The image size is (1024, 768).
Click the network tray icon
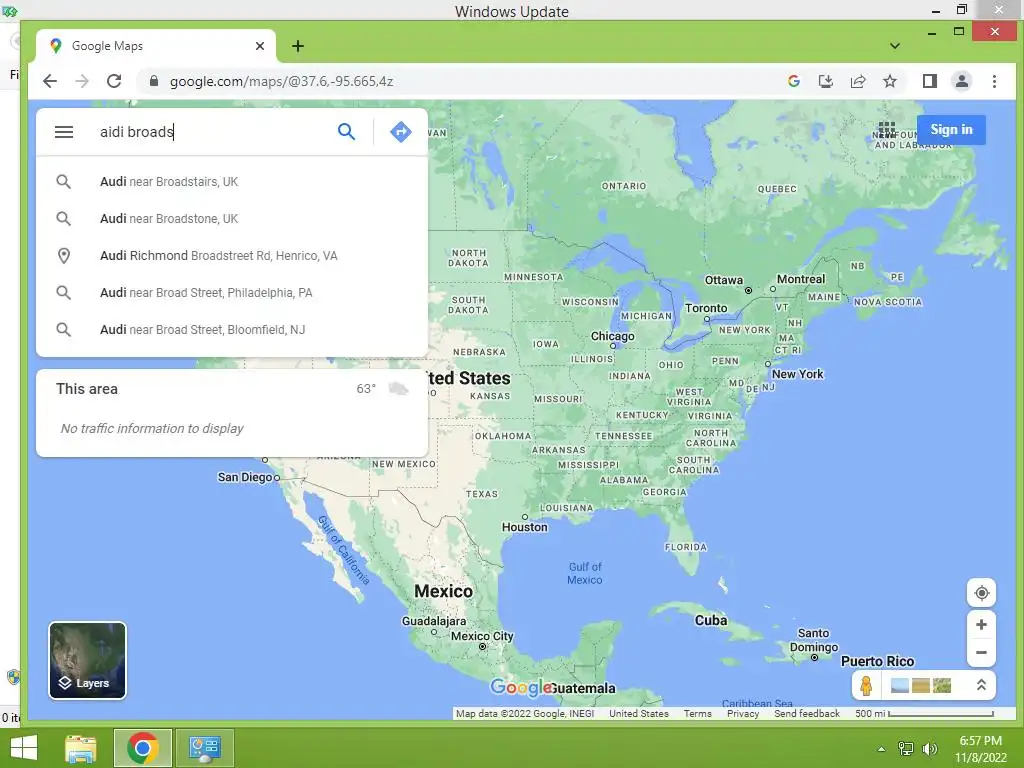[x=905, y=749]
